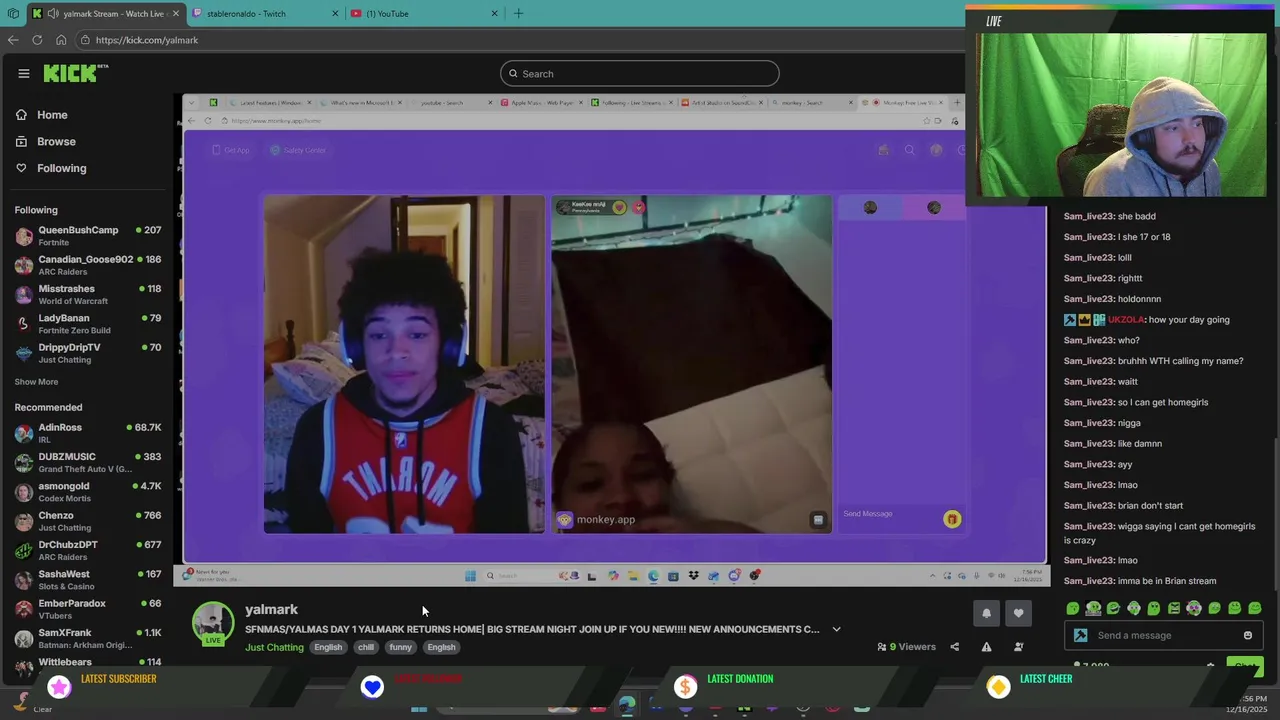
Task: Open the Just Chatting category link
Action: [274, 647]
